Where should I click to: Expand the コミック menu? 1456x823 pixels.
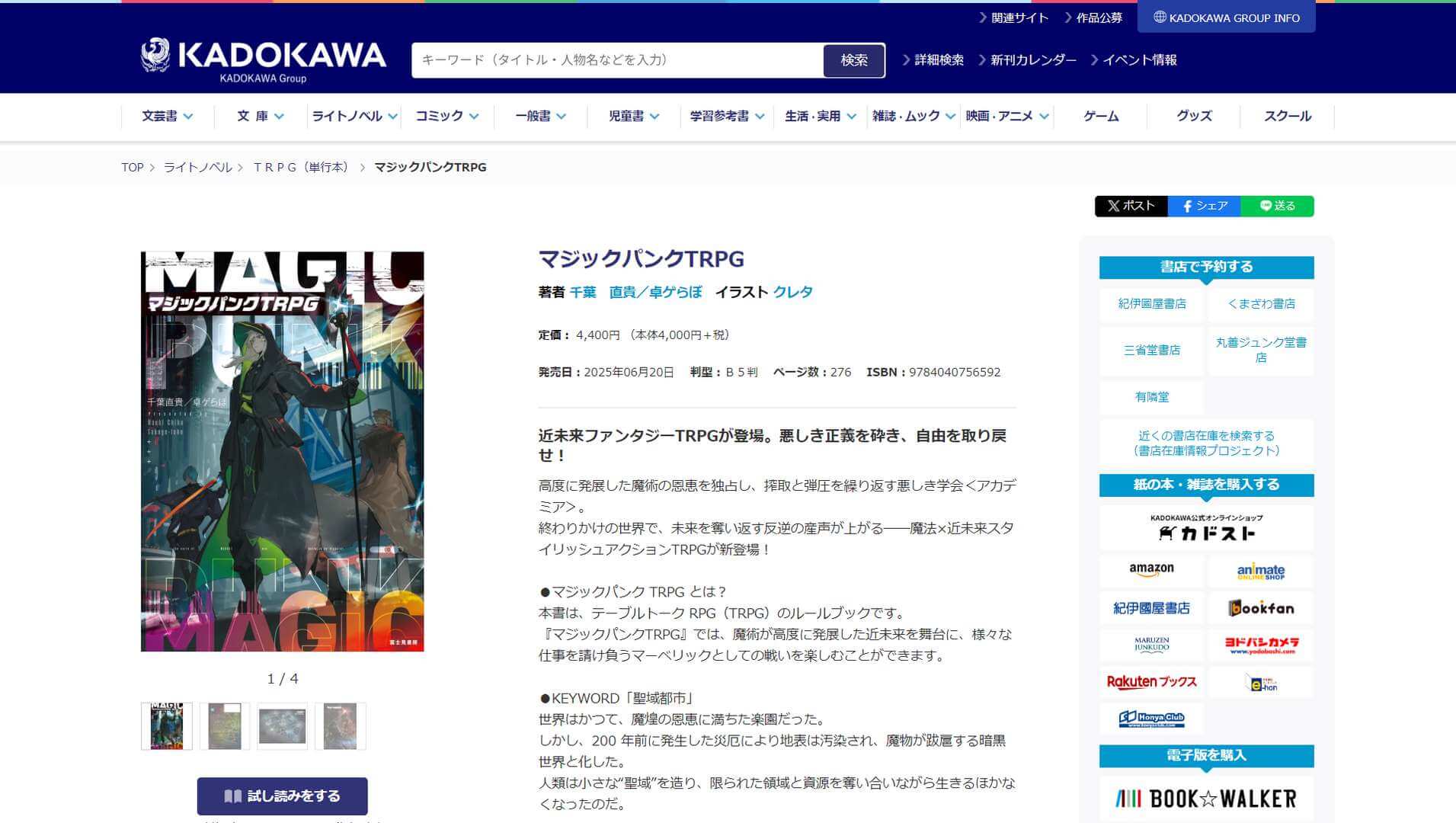[447, 116]
